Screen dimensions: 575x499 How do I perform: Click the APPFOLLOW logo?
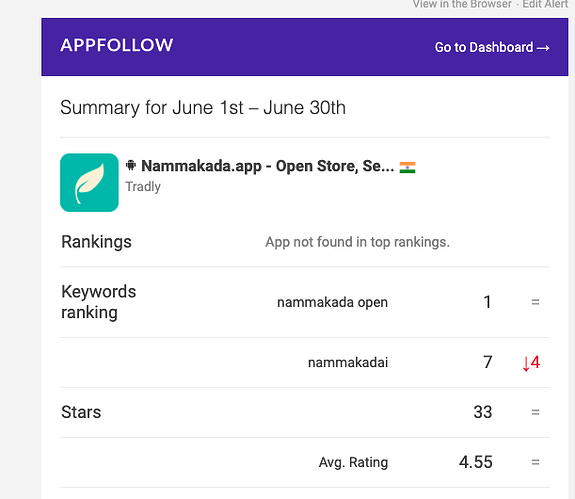[x=117, y=45]
